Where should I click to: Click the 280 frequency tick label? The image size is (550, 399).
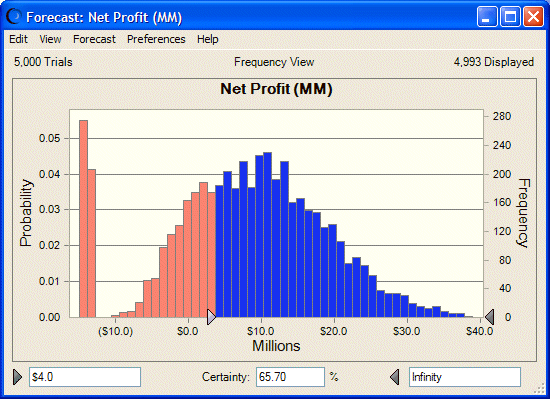(x=502, y=116)
